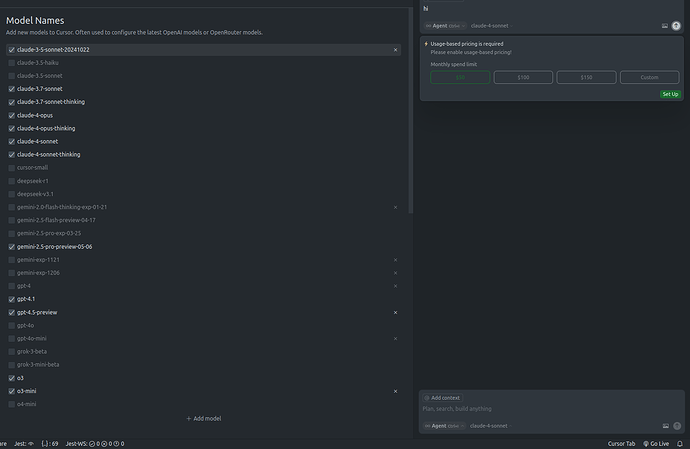Disable claude-4-sonnet model checkbox
The height and width of the screenshot is (449, 690).
[x=11, y=142]
